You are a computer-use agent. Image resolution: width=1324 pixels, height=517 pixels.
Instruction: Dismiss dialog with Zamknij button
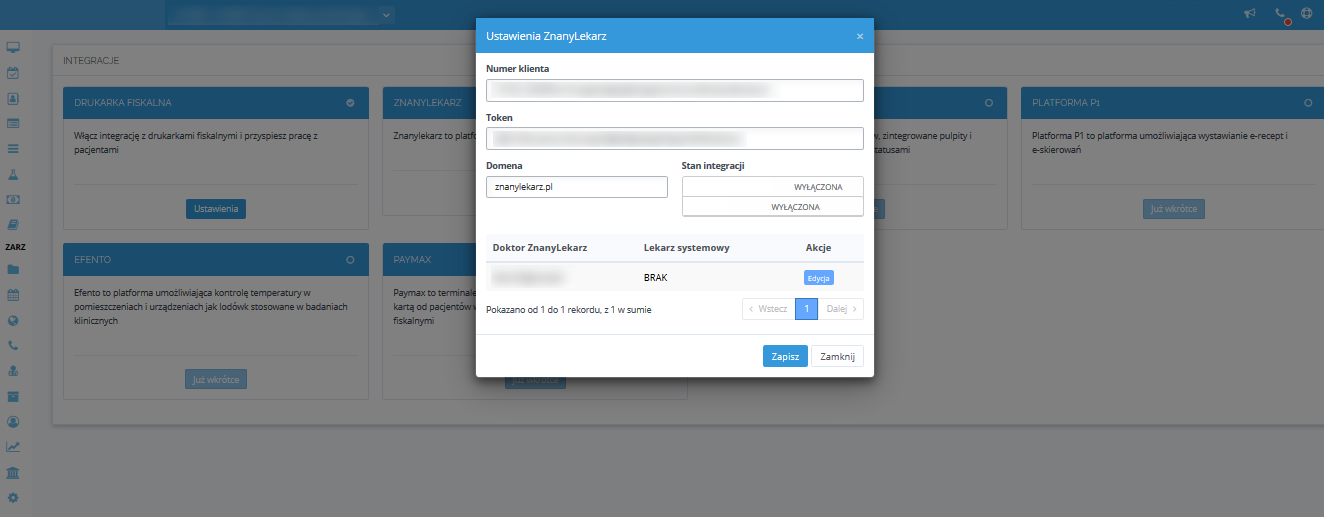(x=837, y=356)
